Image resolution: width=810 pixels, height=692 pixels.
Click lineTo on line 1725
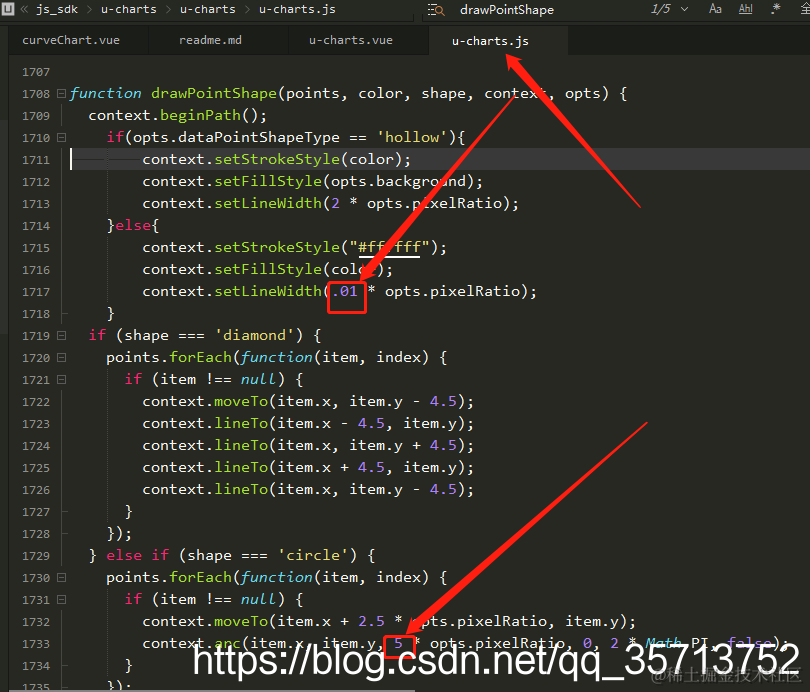pyautogui.click(x=241, y=467)
